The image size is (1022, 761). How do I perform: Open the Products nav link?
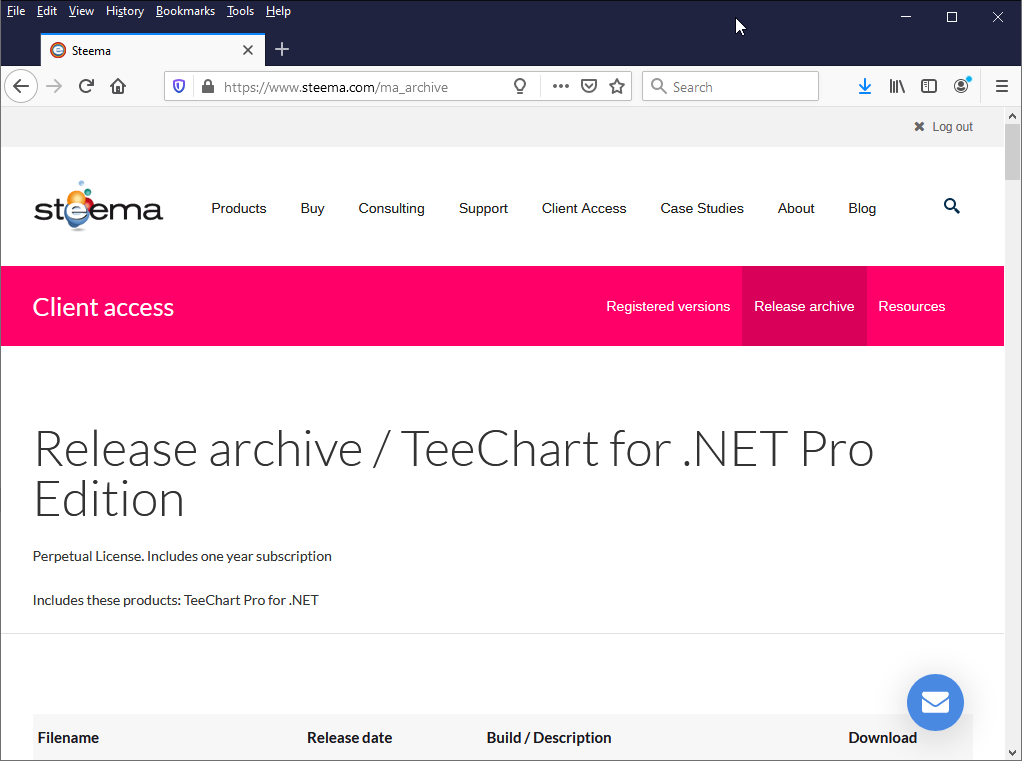(239, 208)
